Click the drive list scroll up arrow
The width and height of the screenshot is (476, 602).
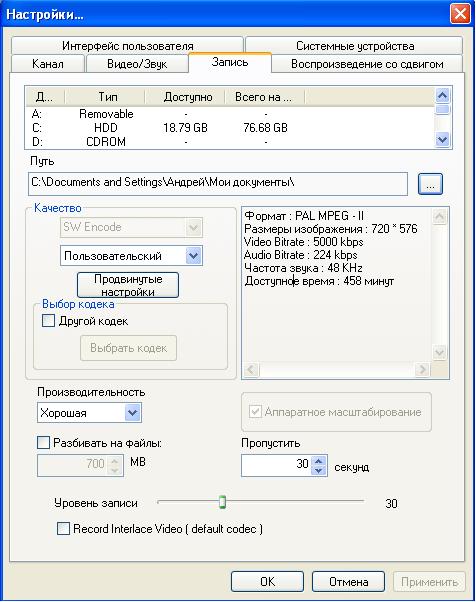tap(442, 95)
